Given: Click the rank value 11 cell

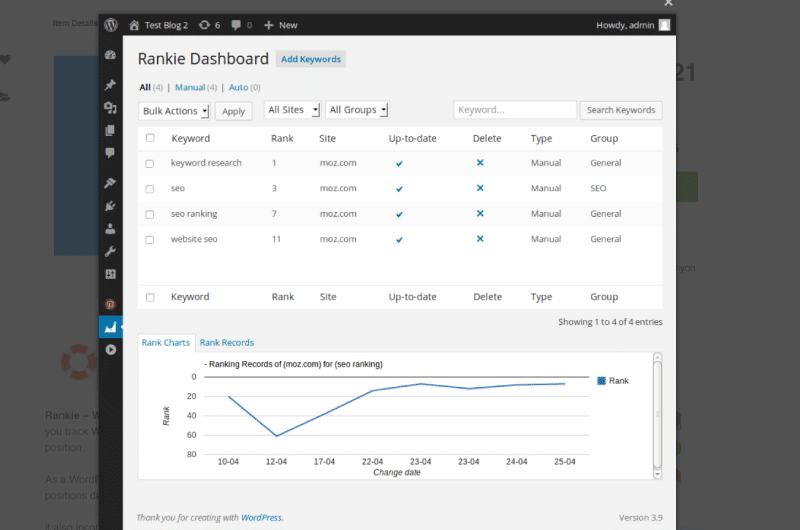Looking at the screenshot, I should (x=276, y=239).
